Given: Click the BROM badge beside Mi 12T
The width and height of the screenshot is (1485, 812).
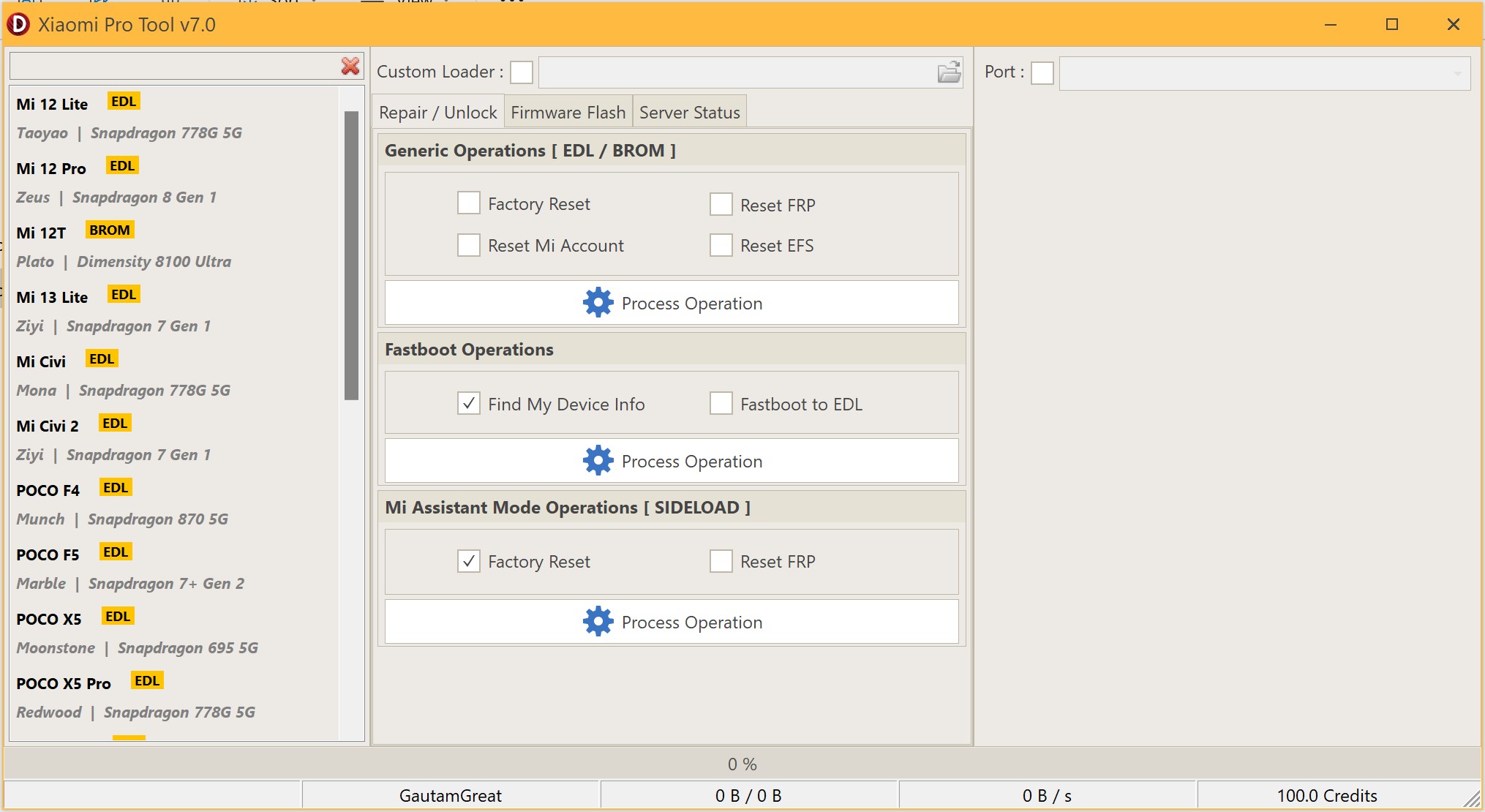Looking at the screenshot, I should [x=110, y=230].
